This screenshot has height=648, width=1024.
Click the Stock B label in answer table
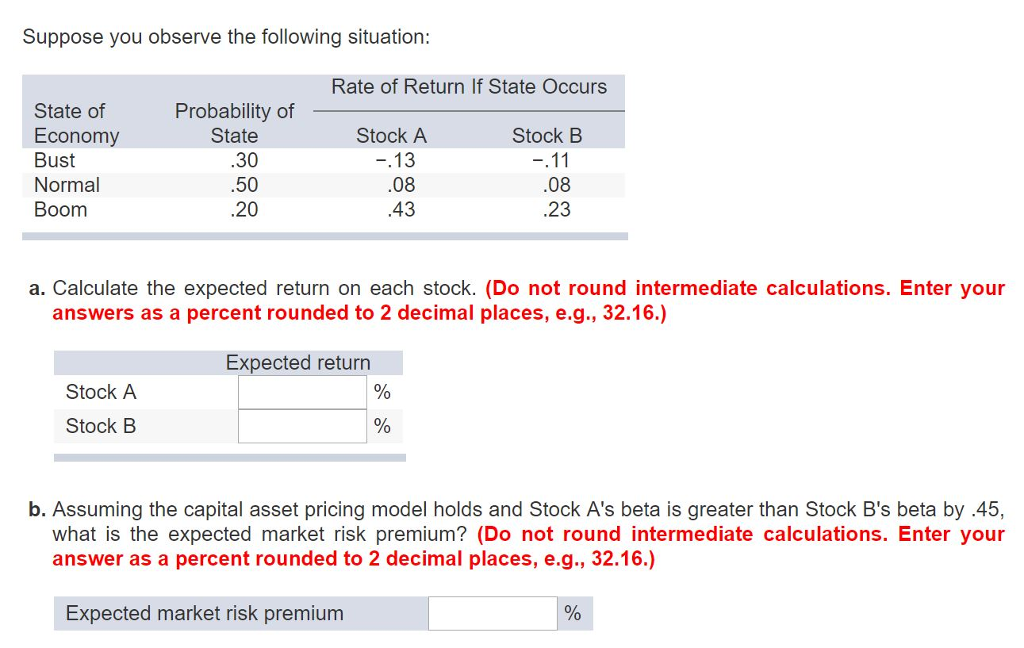tap(100, 425)
